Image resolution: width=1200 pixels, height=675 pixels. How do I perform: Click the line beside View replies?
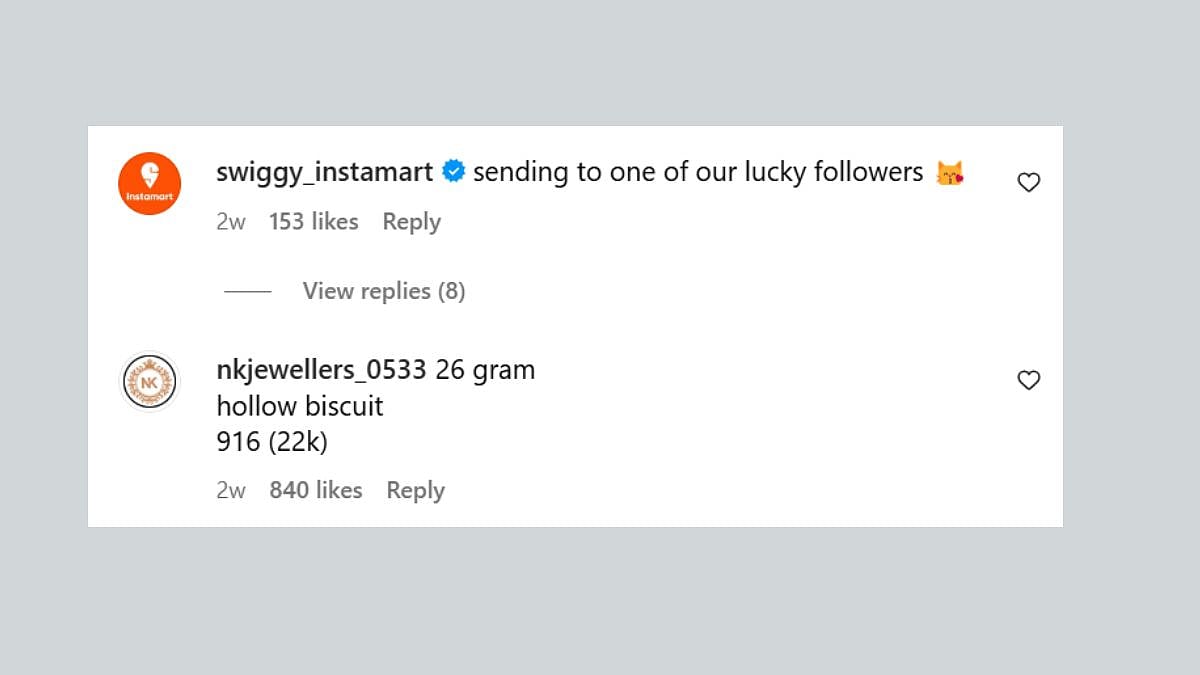tap(247, 291)
